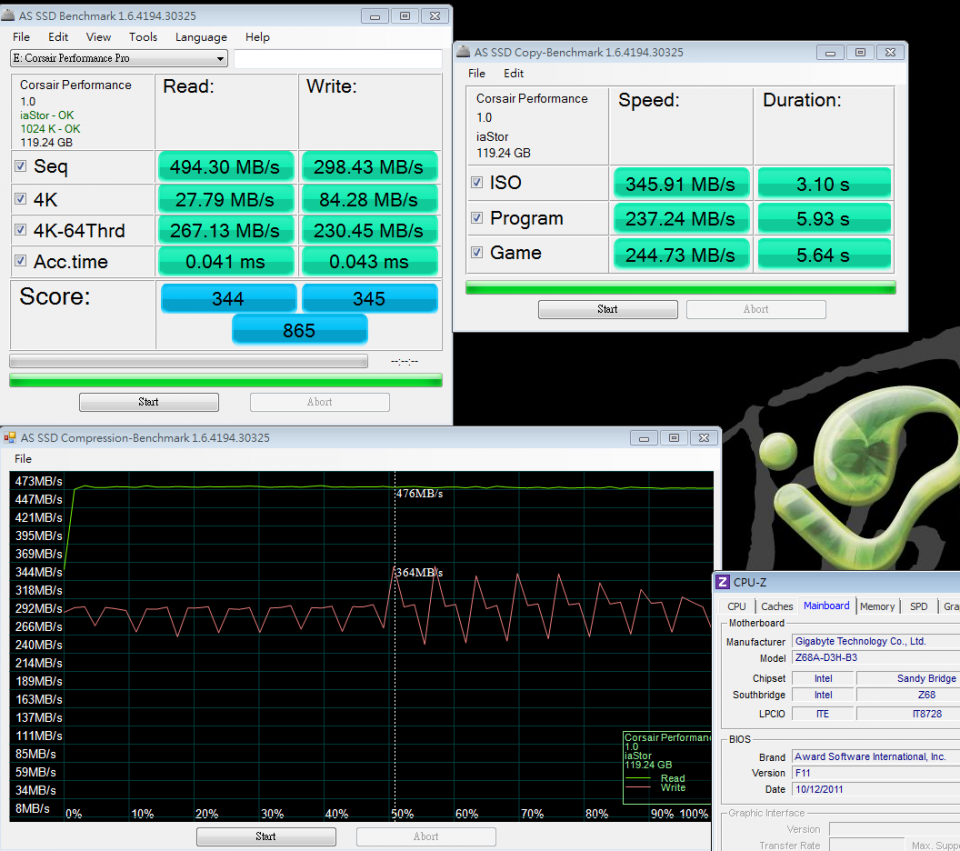Open the Tools menu
The image size is (960, 851).
click(143, 37)
